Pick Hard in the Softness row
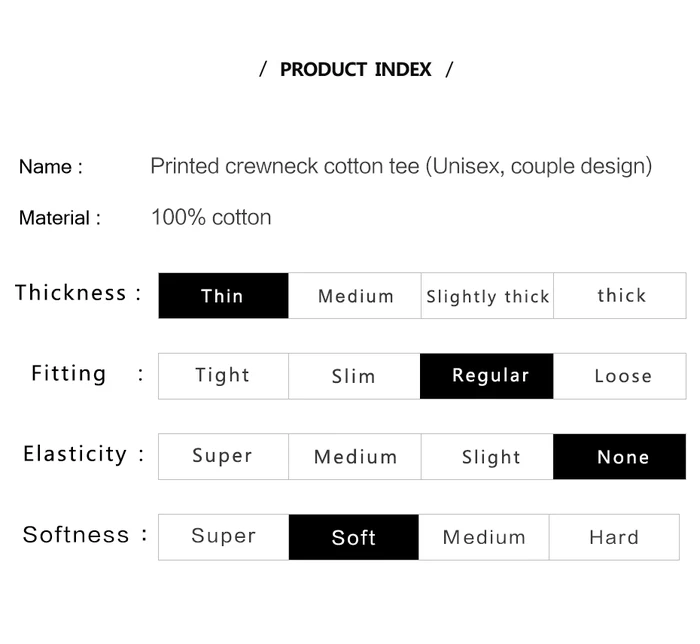Viewport: 700px width, 644px height. pos(614,537)
